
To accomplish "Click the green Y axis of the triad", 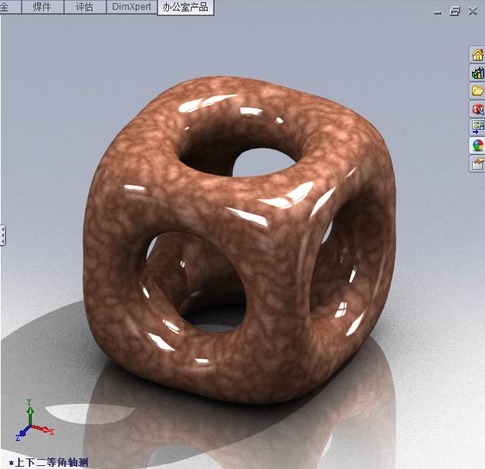I will 30,411.
